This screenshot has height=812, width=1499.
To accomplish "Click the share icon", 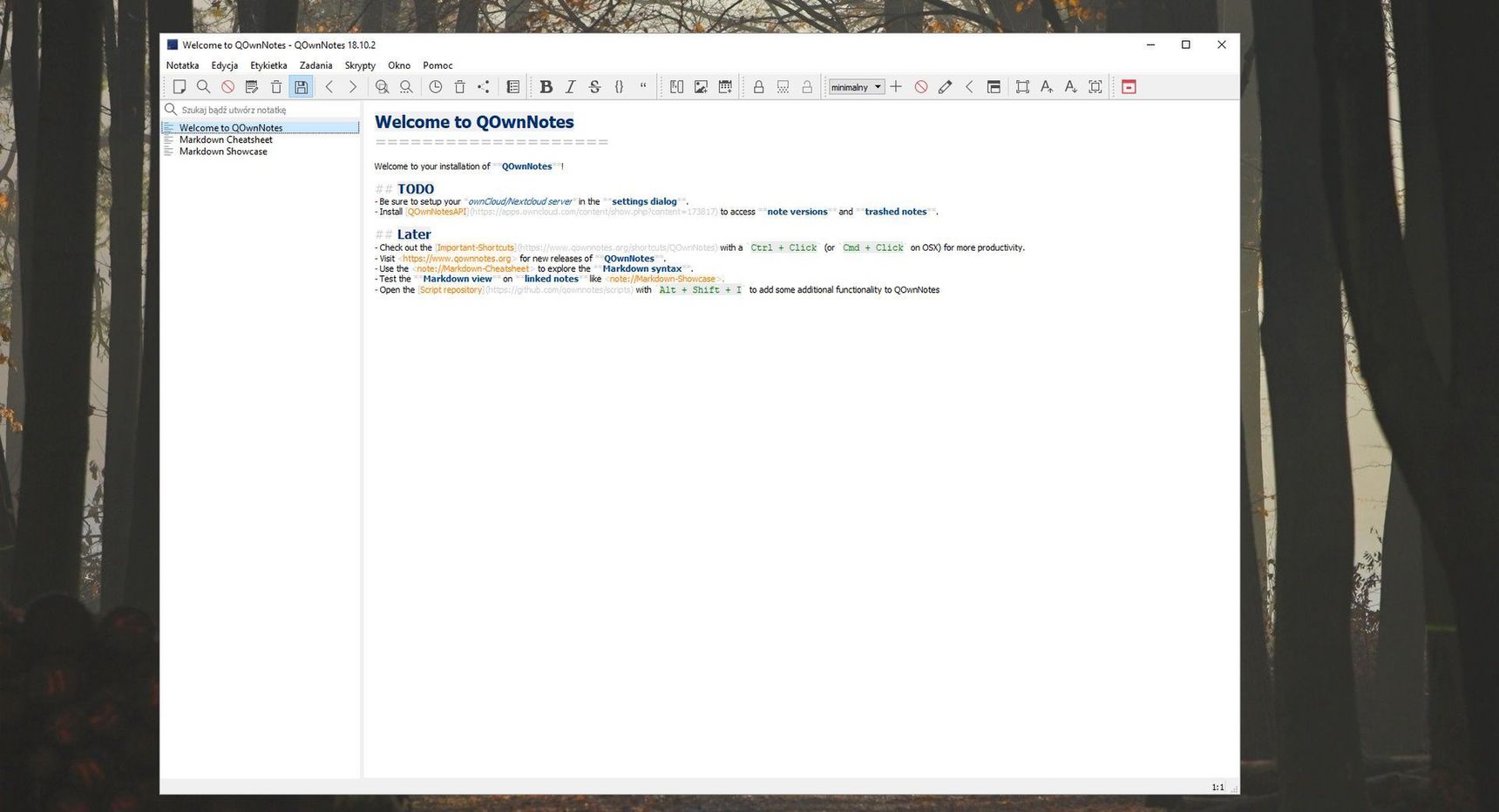I will point(484,87).
